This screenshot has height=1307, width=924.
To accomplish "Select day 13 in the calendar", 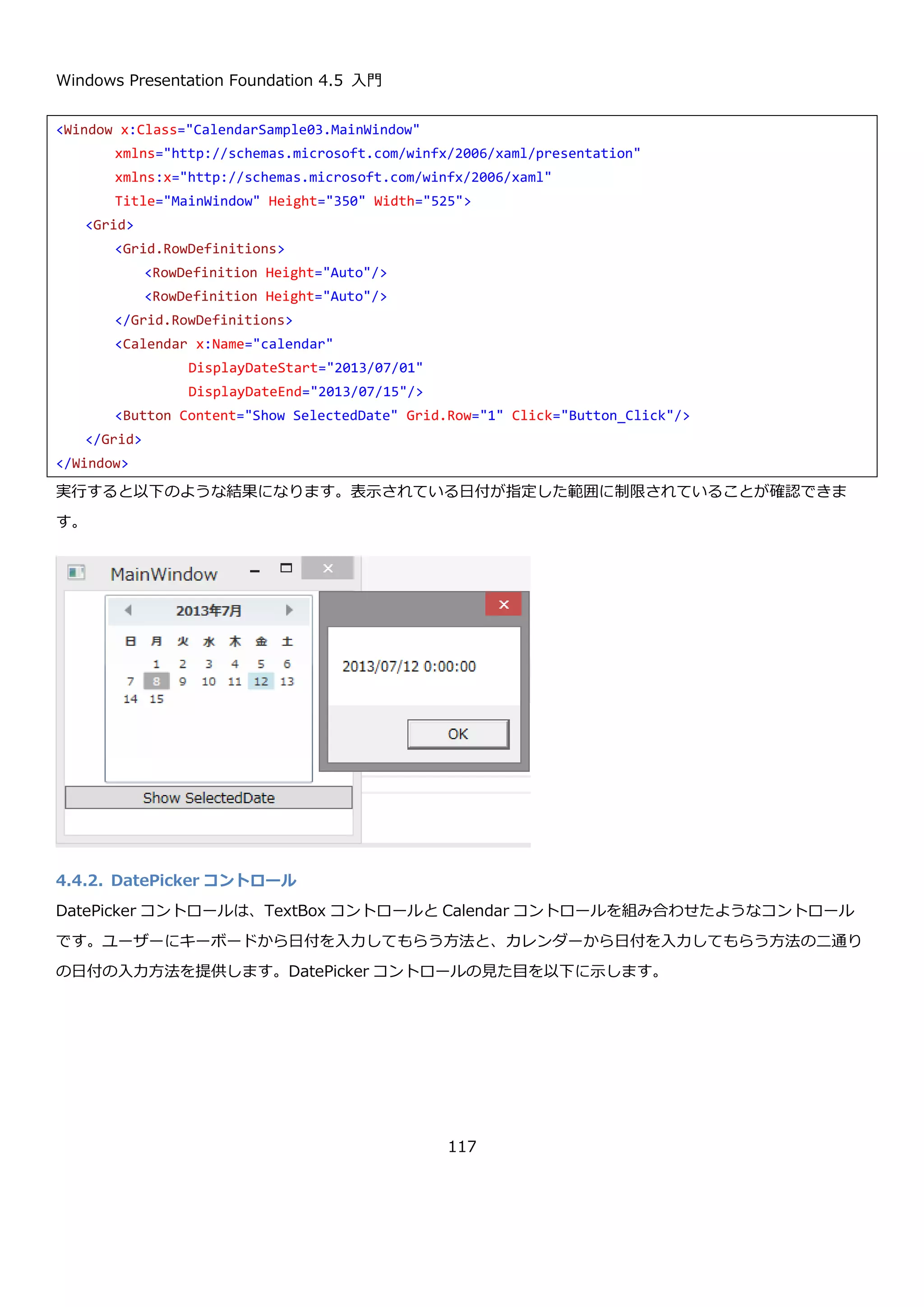I will click(287, 681).
